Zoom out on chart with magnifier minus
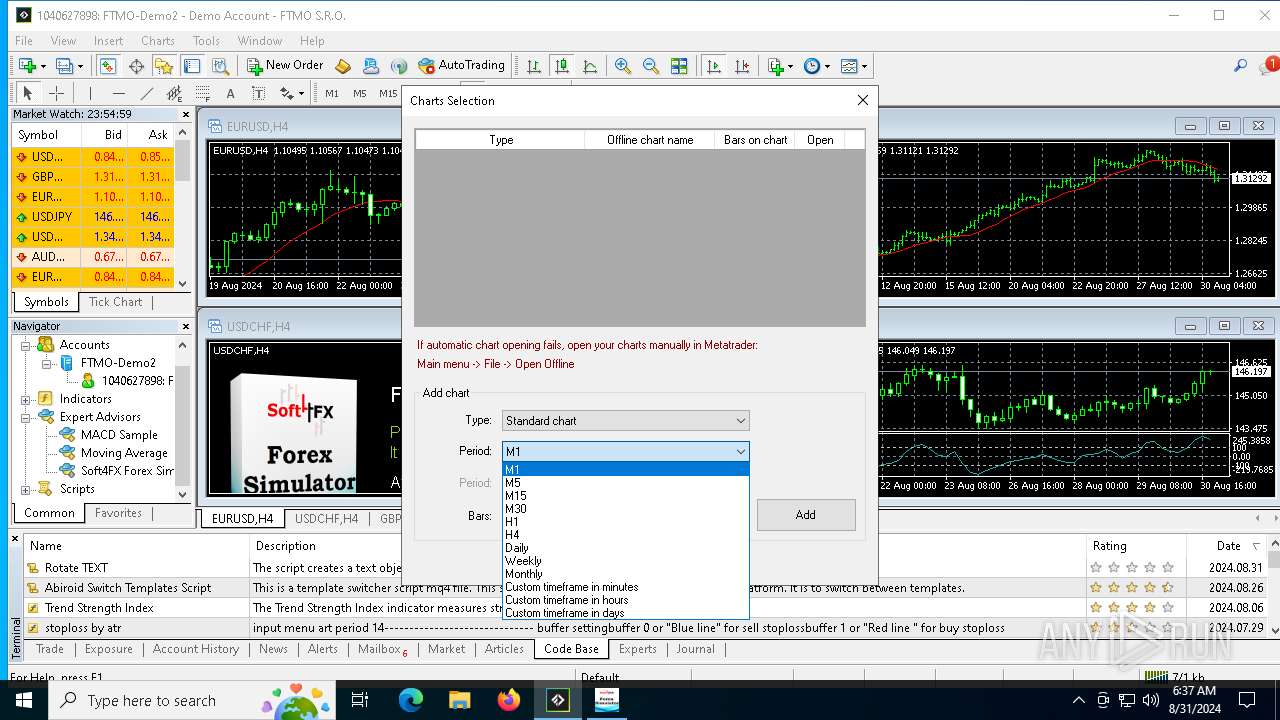This screenshot has height=720, width=1280. coord(651,66)
